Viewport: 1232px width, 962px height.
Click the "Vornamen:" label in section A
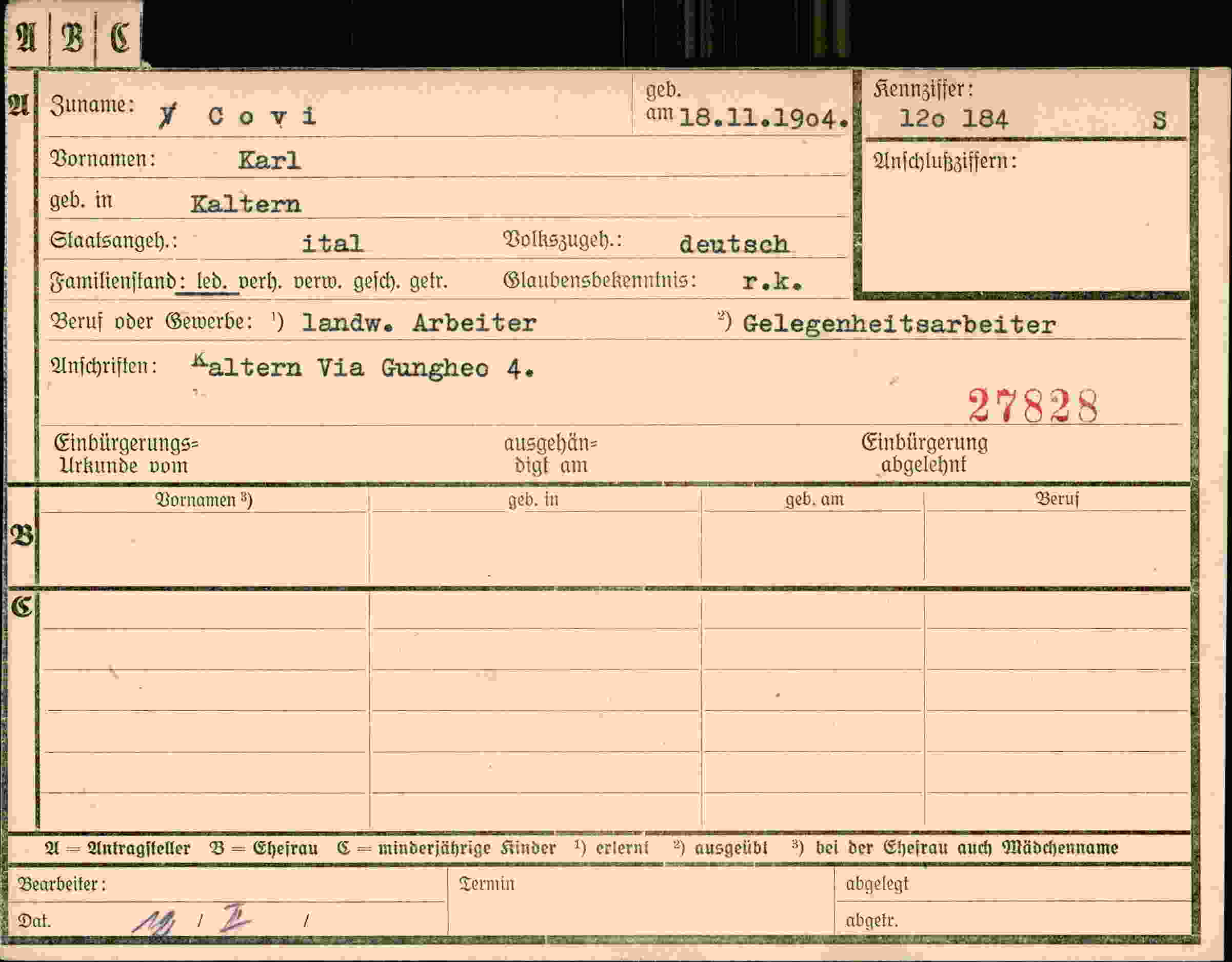(103, 159)
